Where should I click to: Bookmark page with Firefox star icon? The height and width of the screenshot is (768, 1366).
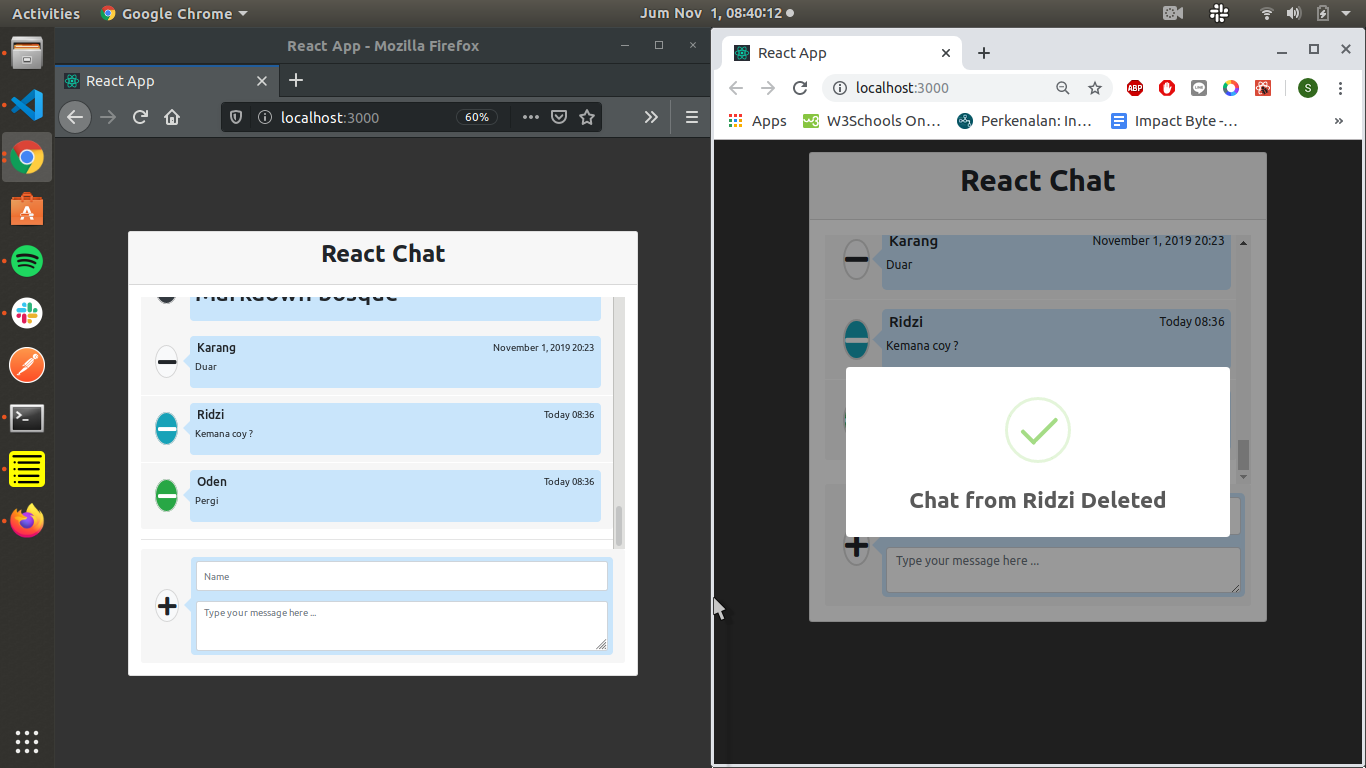(587, 117)
